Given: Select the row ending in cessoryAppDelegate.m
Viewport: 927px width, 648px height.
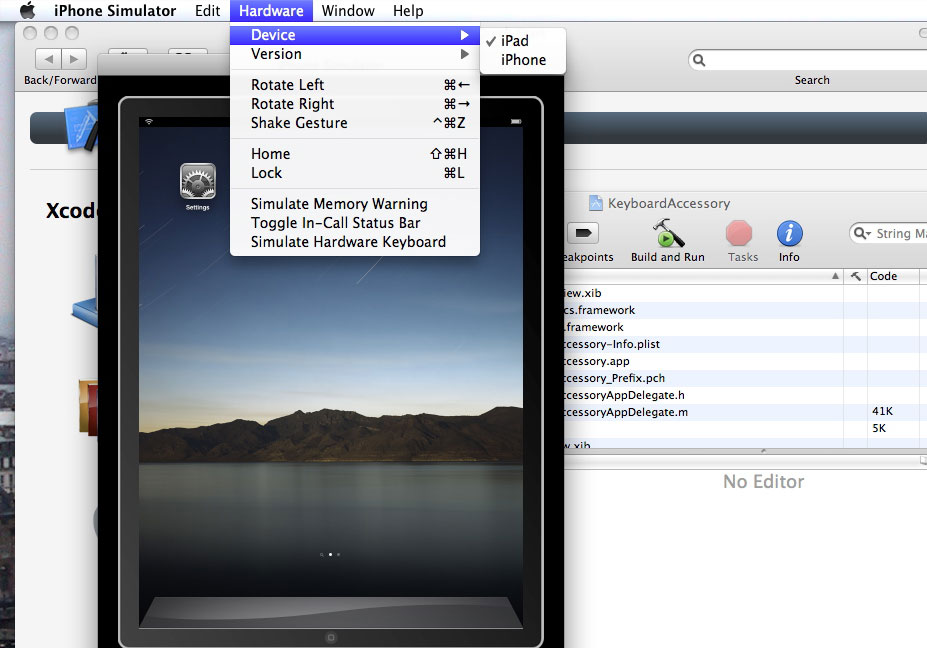Looking at the screenshot, I should coord(704,412).
